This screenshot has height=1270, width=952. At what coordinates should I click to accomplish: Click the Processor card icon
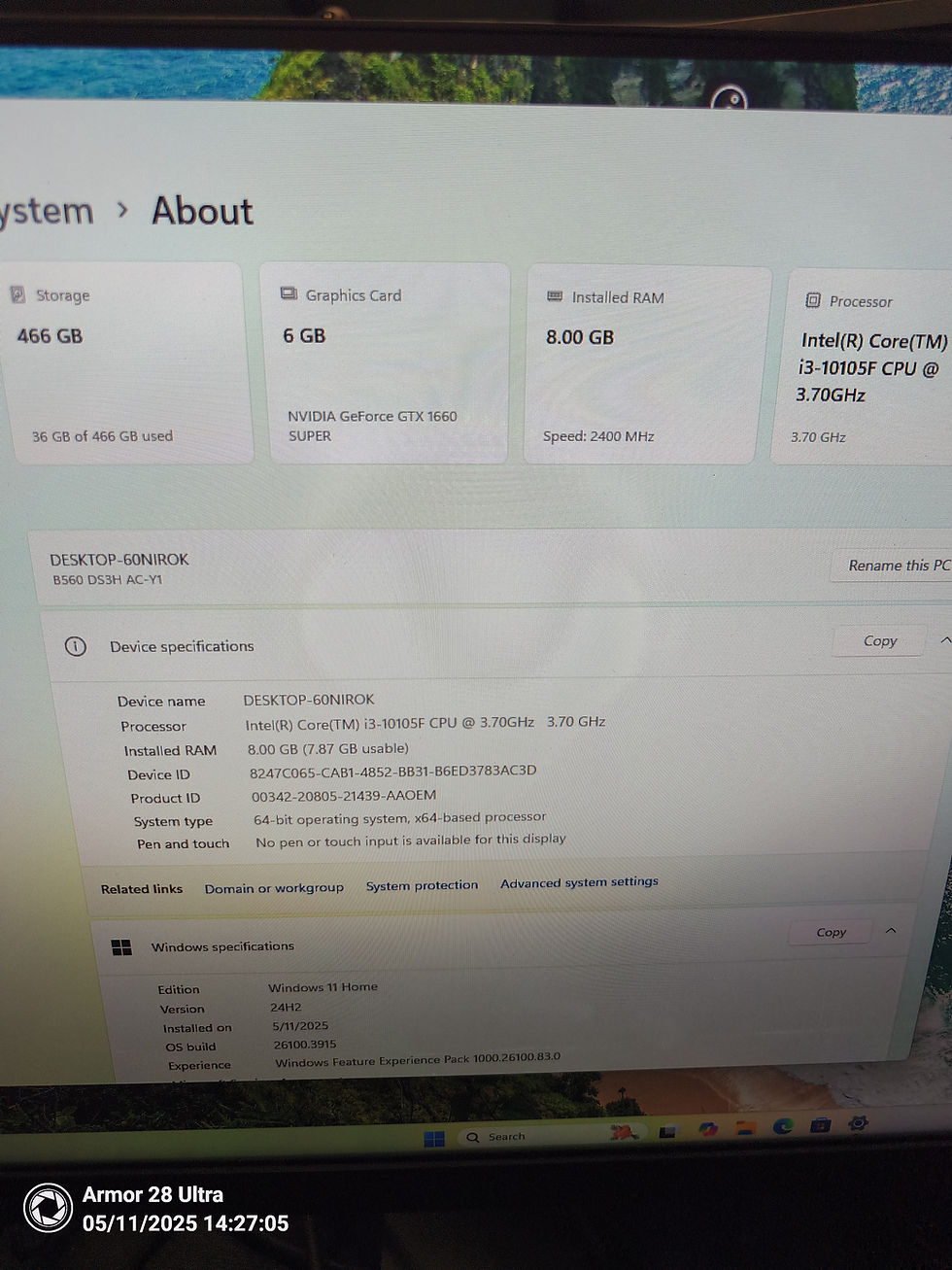point(813,300)
